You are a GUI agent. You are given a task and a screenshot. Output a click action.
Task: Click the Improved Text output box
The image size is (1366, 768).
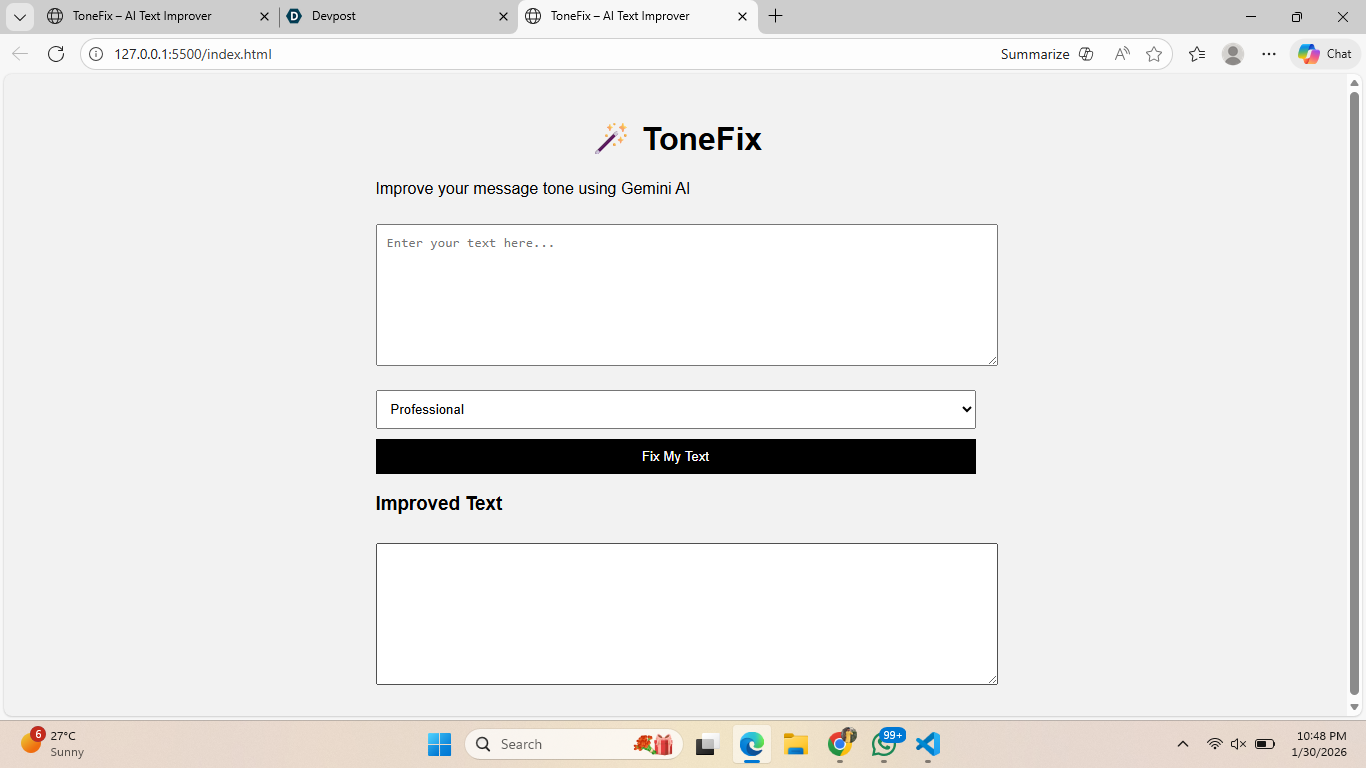click(x=687, y=614)
